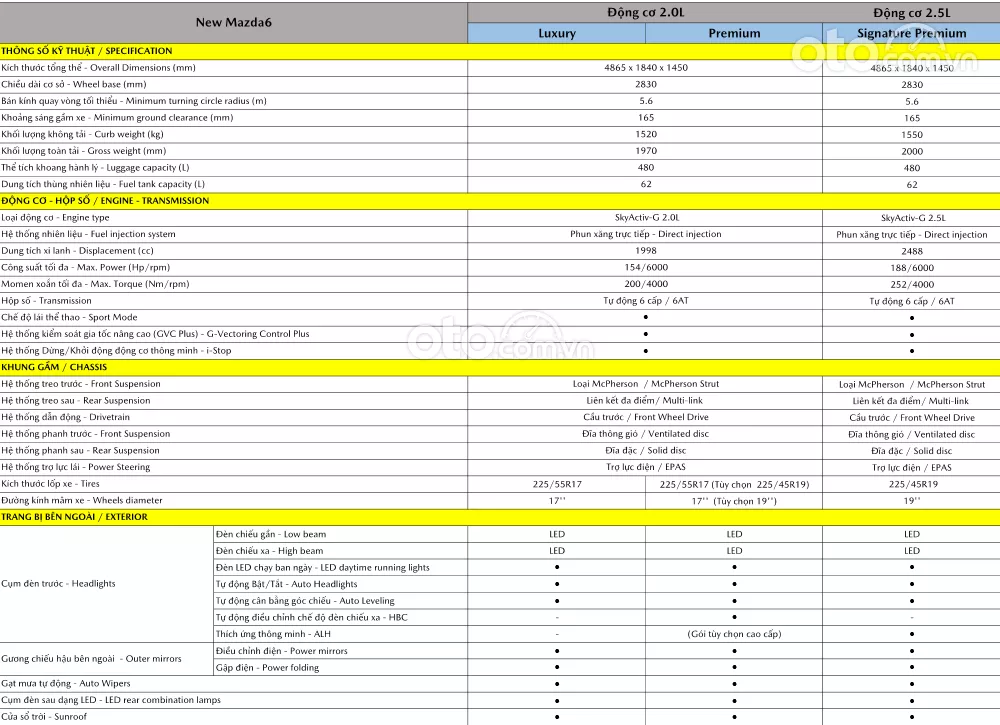The image size is (1000, 725).
Task: Click displacement value '2488'
Action: [x=912, y=251]
